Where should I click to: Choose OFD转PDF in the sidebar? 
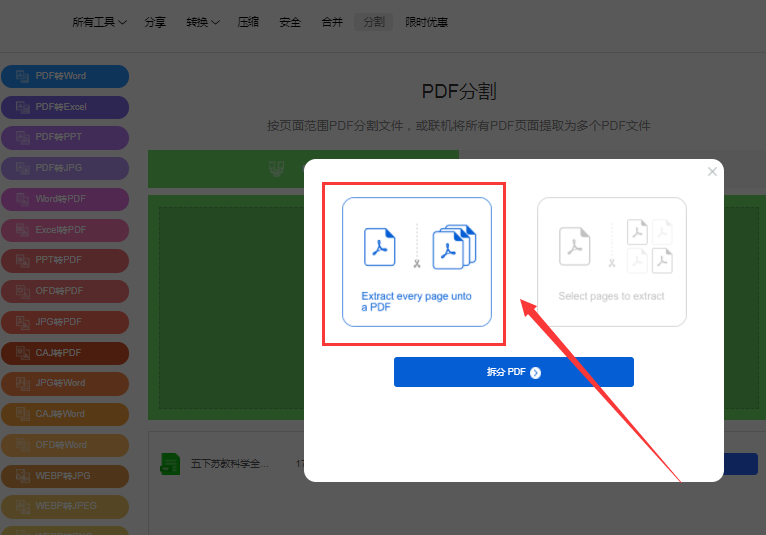click(x=65, y=291)
